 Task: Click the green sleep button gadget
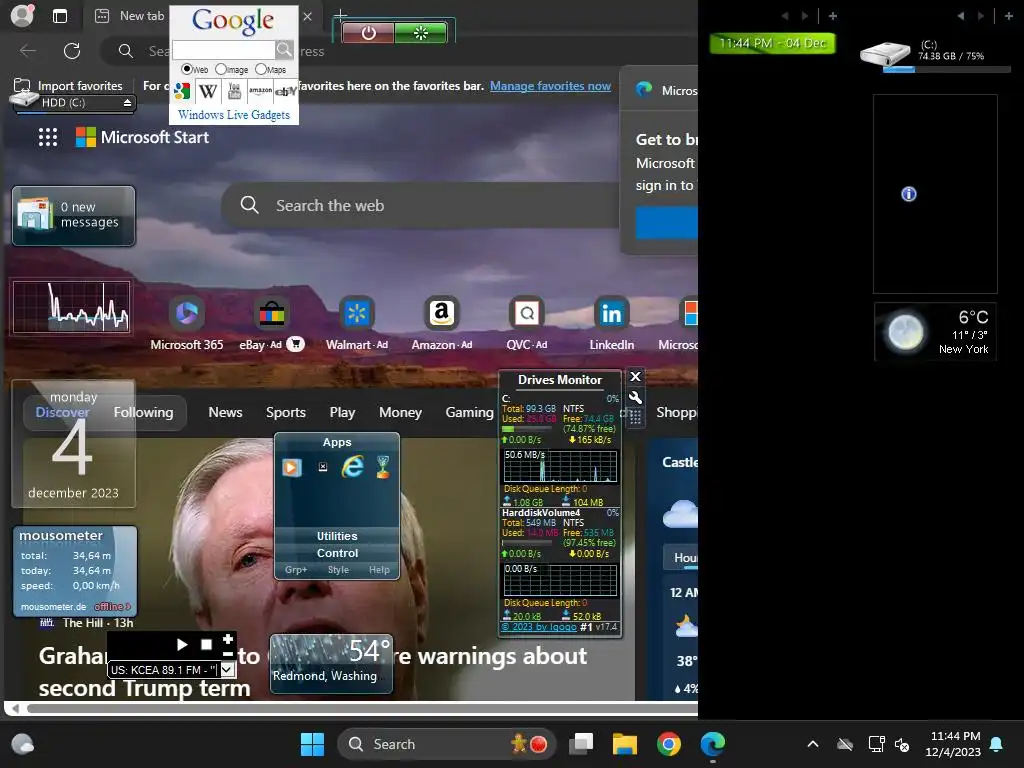421,33
